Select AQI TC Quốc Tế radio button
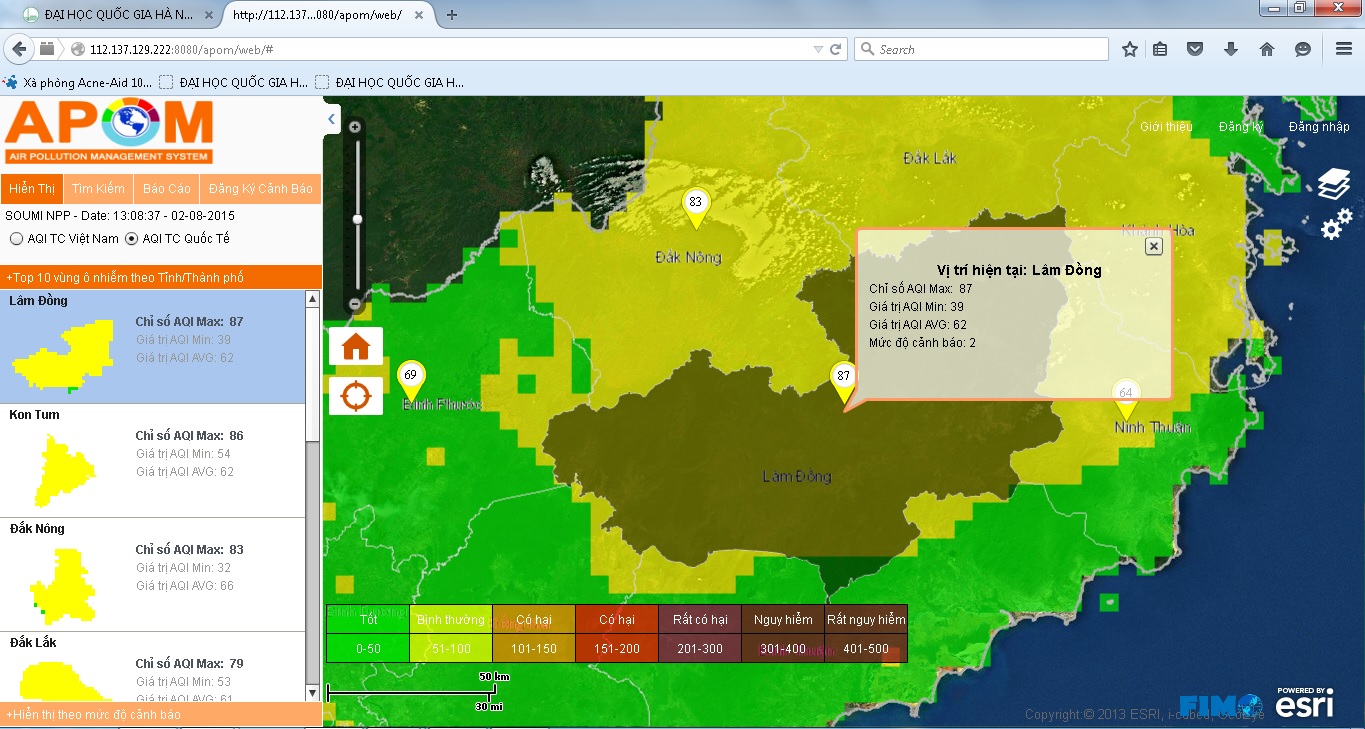This screenshot has width=1365, height=729. click(132, 239)
